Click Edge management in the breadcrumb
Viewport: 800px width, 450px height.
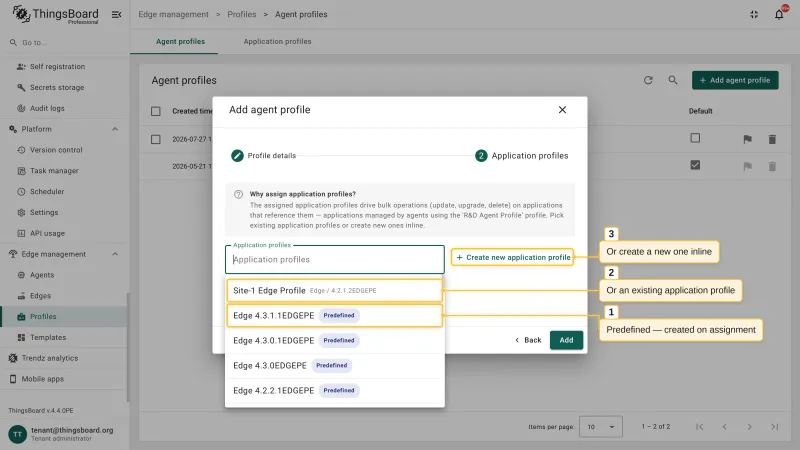173,14
